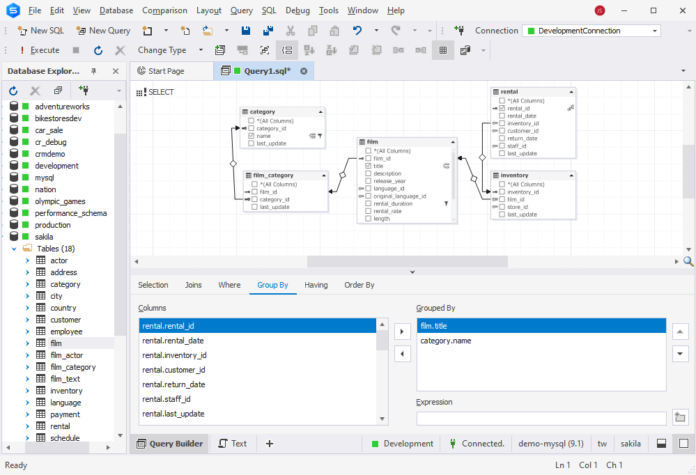
Task: Select rental.customer_id in Columns list
Action: (174, 369)
